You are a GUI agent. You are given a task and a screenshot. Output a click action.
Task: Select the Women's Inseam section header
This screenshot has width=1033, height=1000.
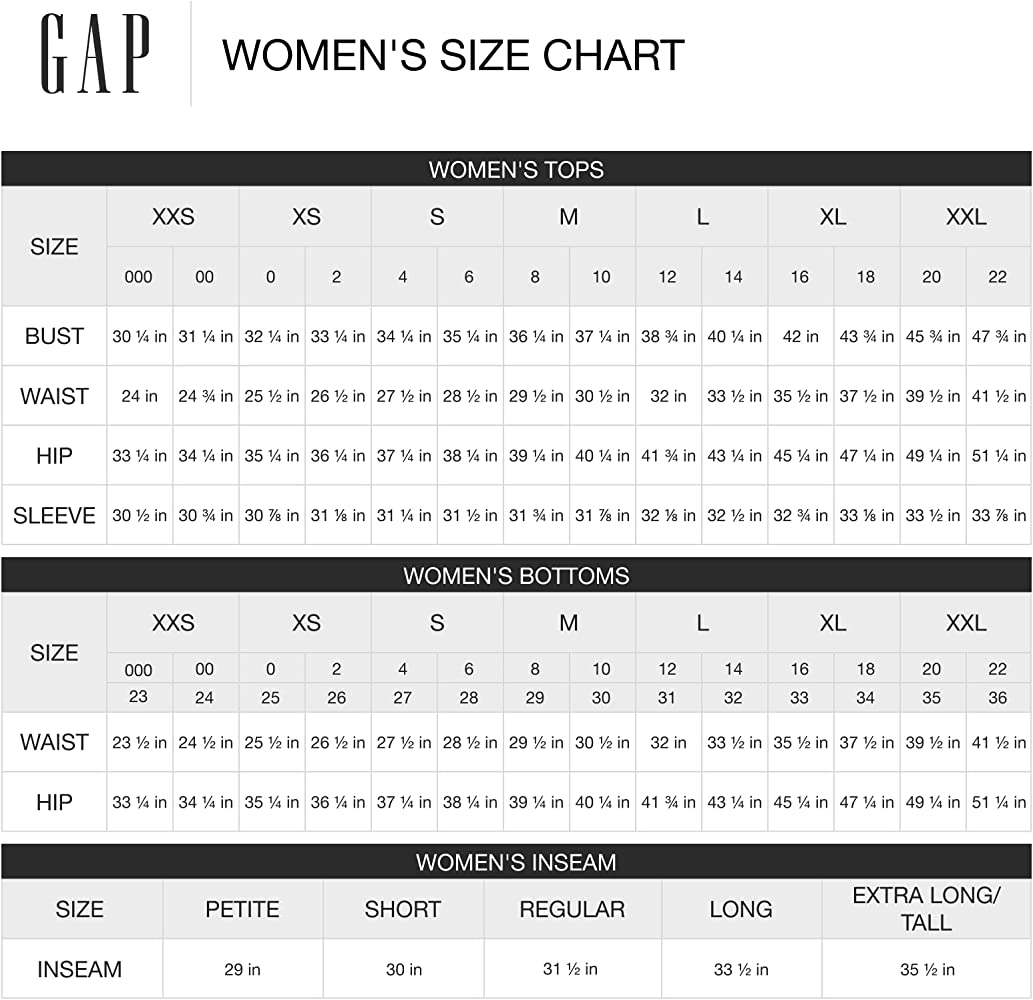pos(516,862)
